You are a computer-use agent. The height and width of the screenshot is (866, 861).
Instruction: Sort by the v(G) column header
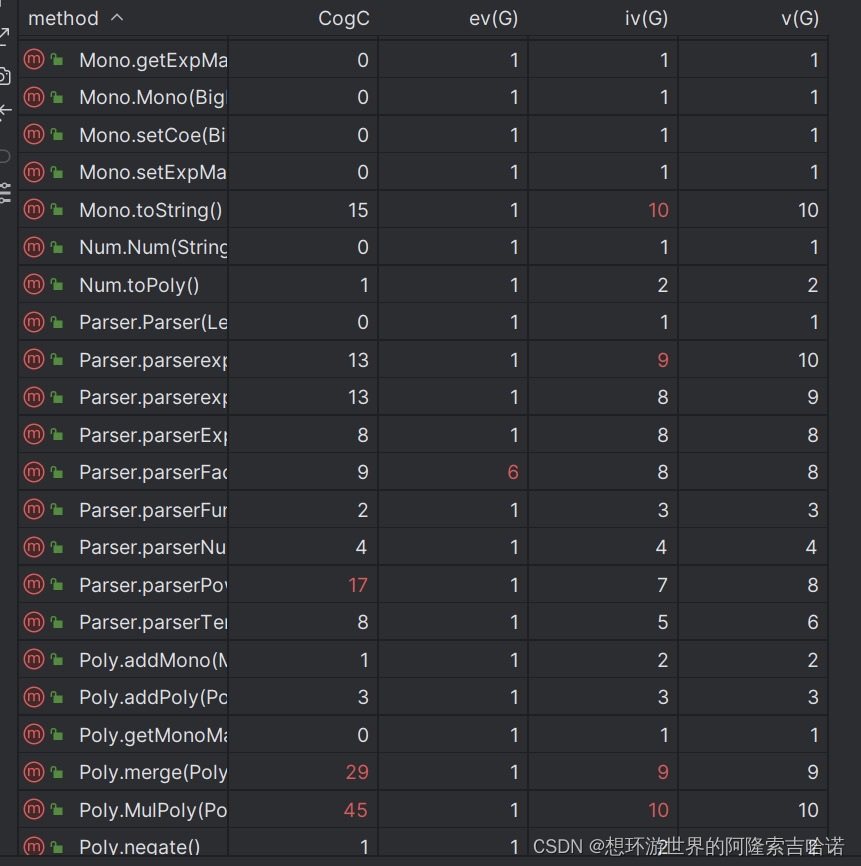coord(800,18)
